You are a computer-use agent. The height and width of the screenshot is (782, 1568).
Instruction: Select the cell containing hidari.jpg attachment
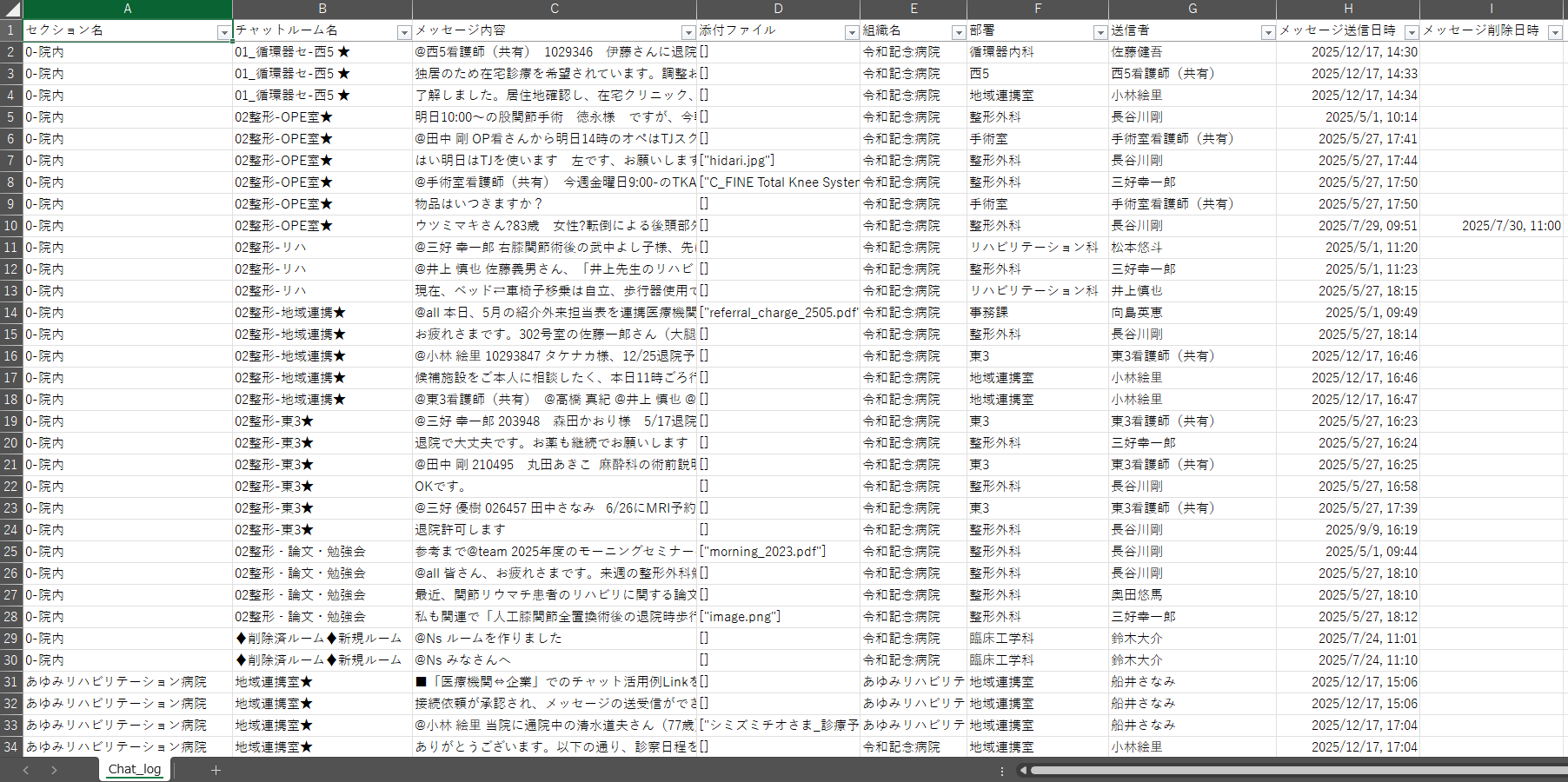point(778,161)
